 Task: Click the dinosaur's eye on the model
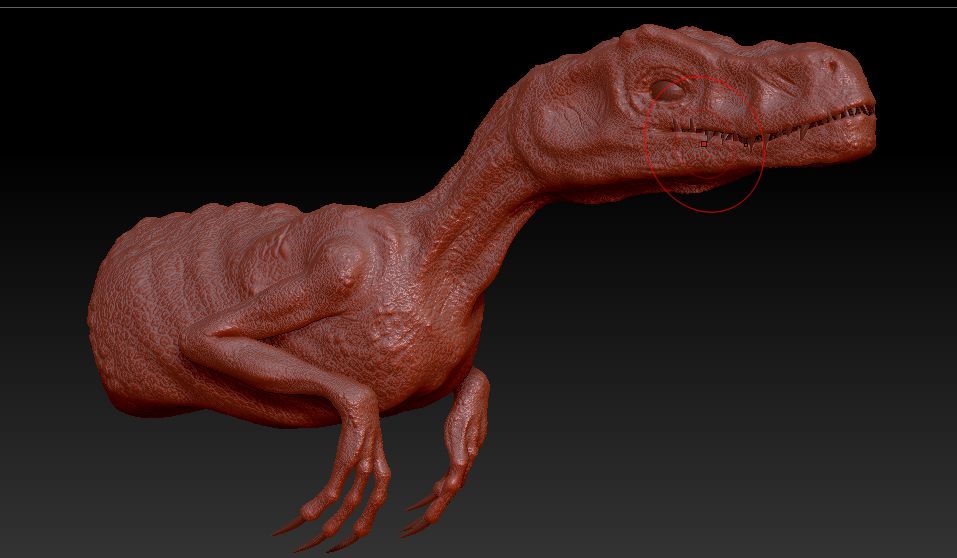(x=669, y=90)
